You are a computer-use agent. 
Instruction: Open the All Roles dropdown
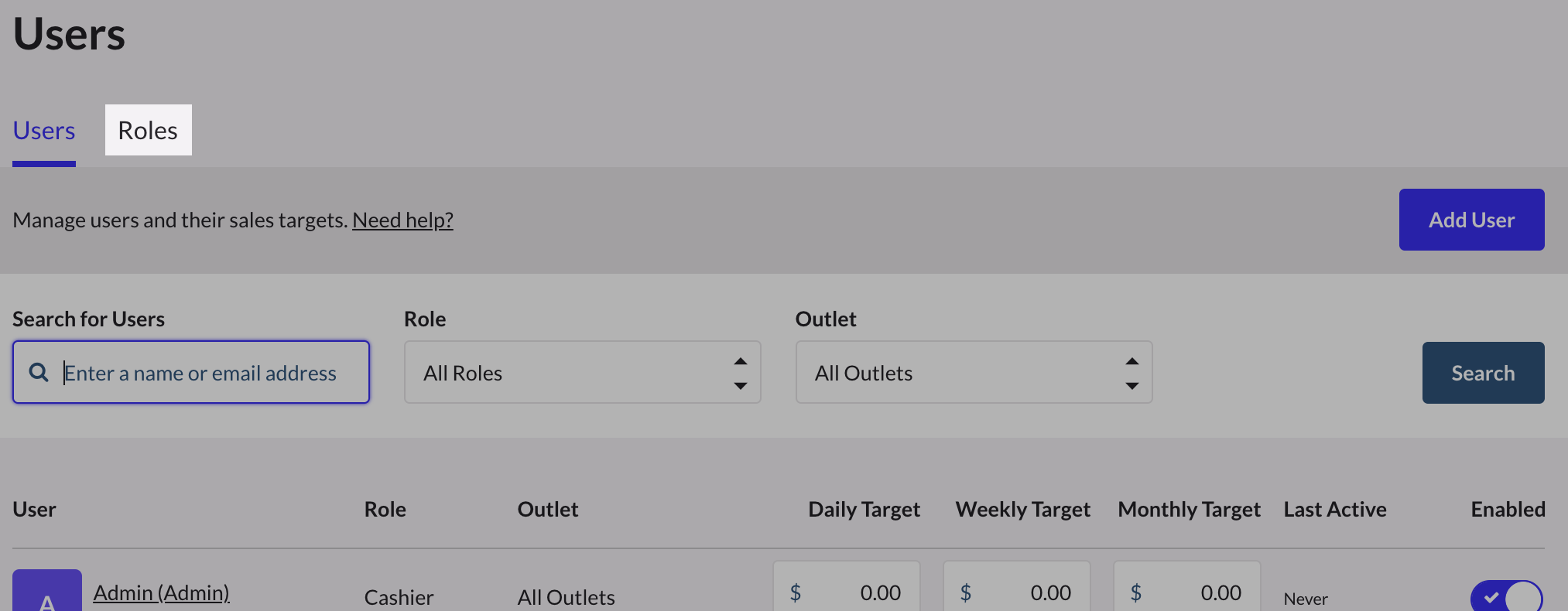(x=582, y=373)
